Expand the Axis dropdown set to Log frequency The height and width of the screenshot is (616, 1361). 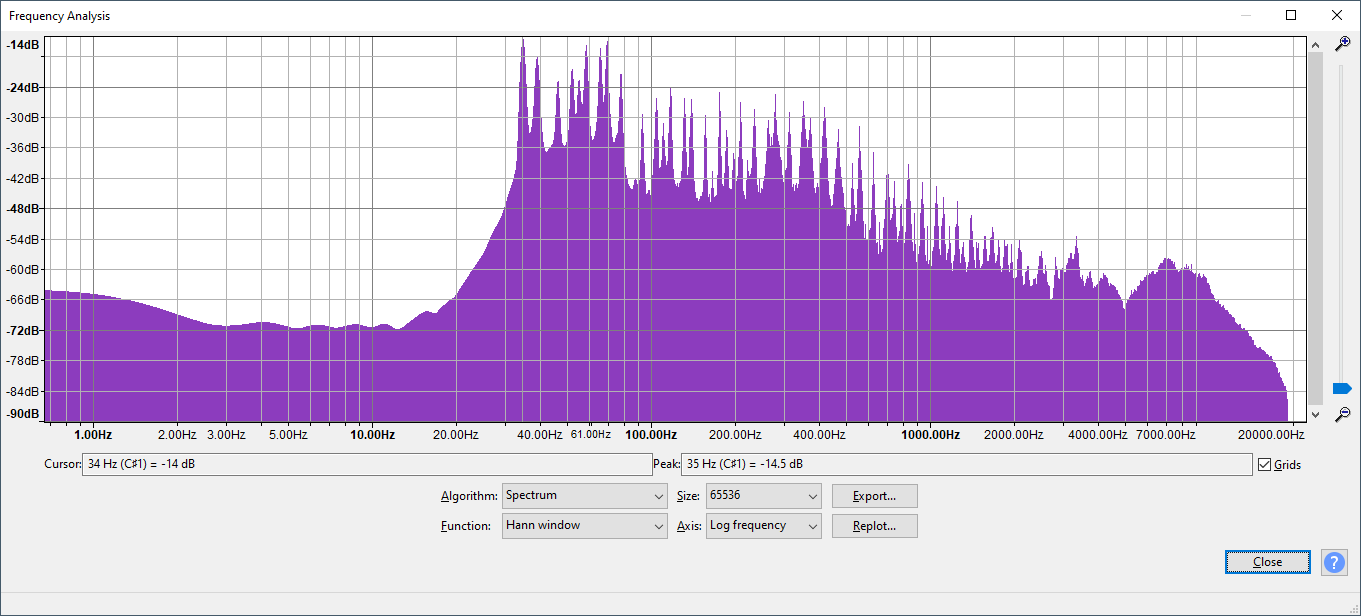(x=764, y=526)
